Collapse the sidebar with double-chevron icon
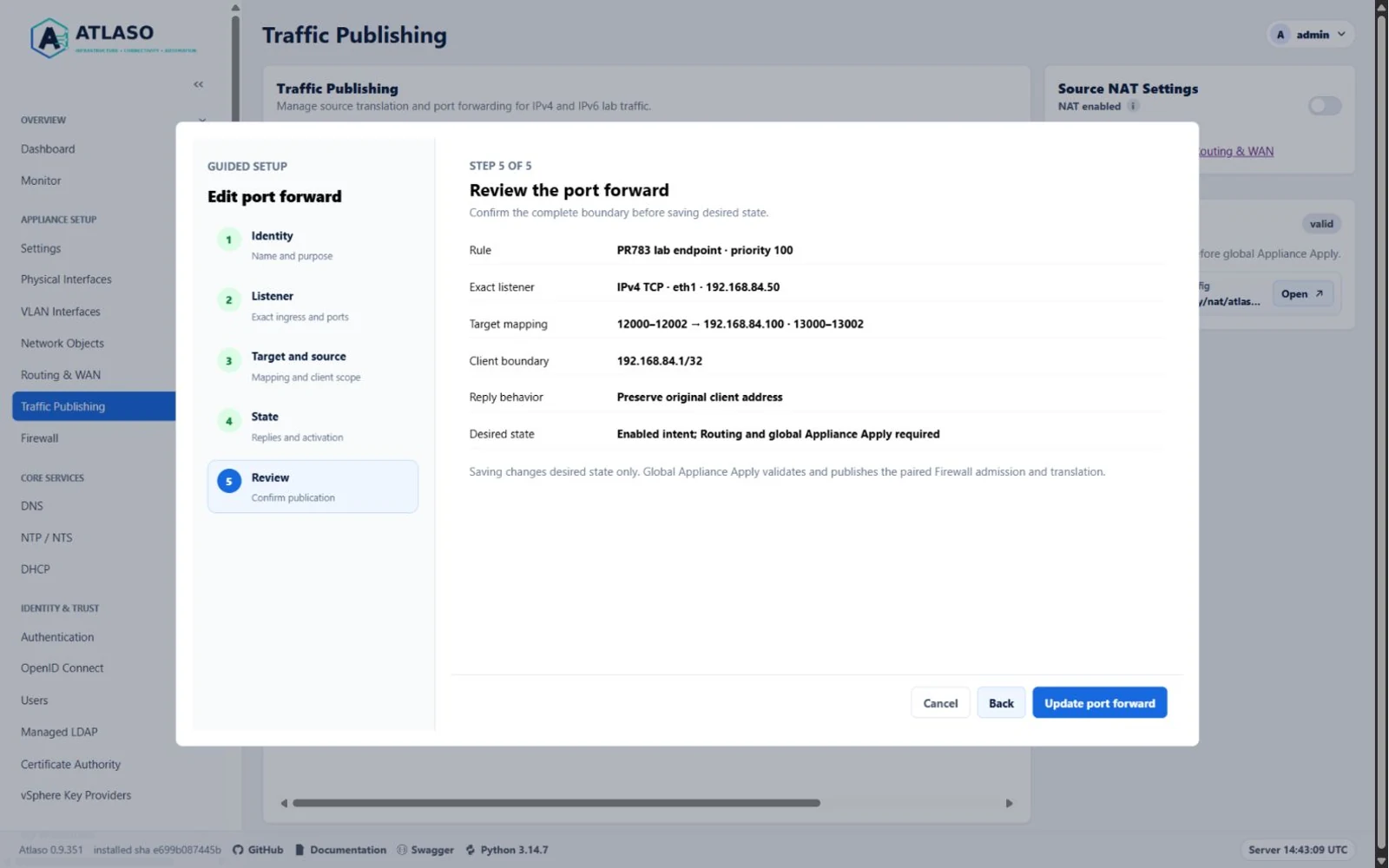Image resolution: width=1389 pixels, height=868 pixels. point(199,84)
